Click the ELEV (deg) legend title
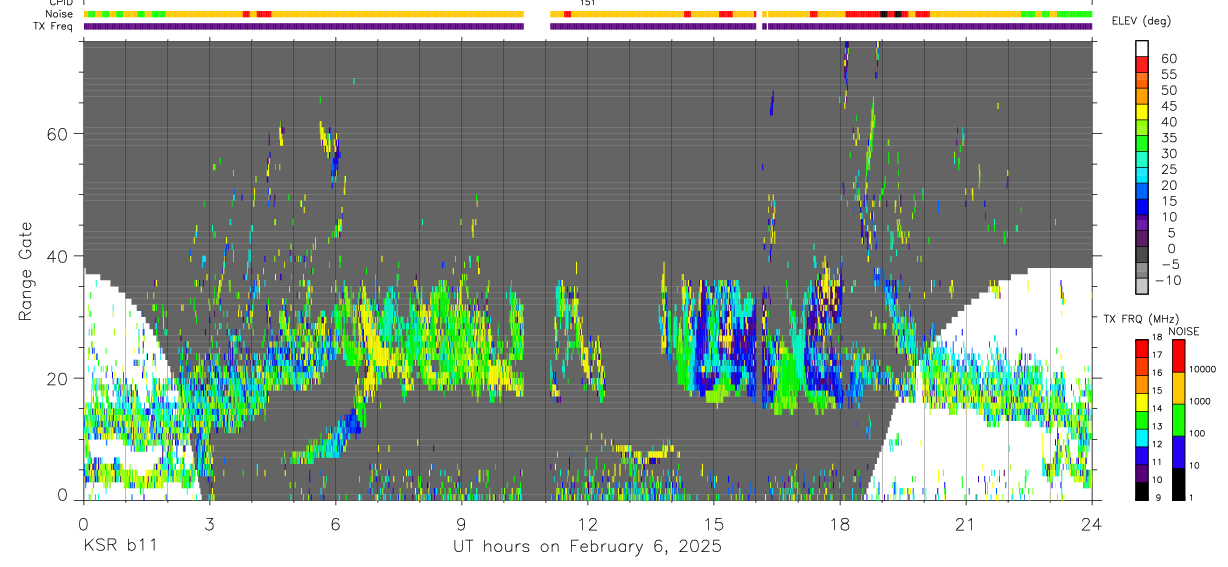 coord(1142,21)
